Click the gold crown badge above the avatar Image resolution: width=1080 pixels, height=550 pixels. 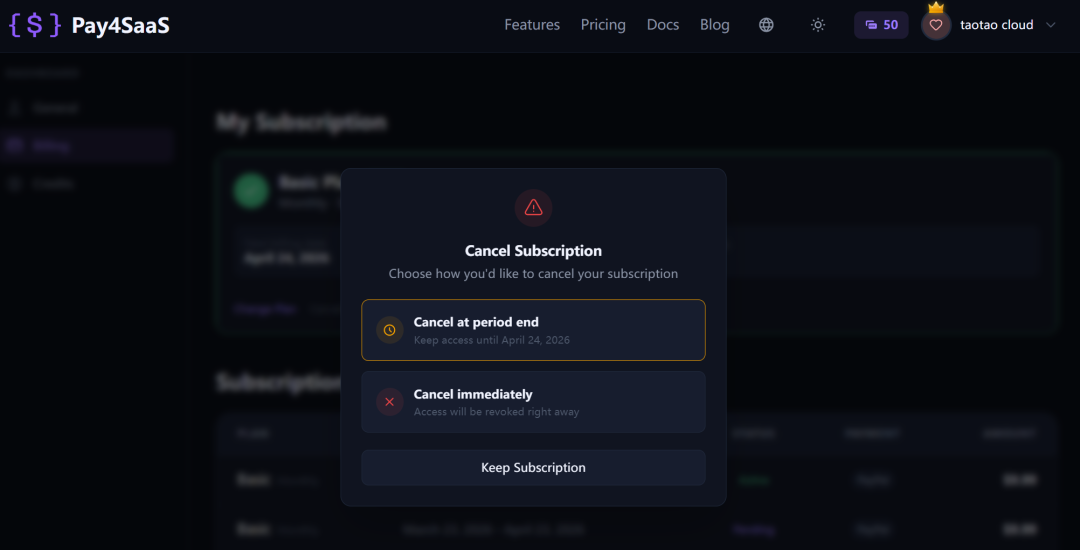click(936, 8)
